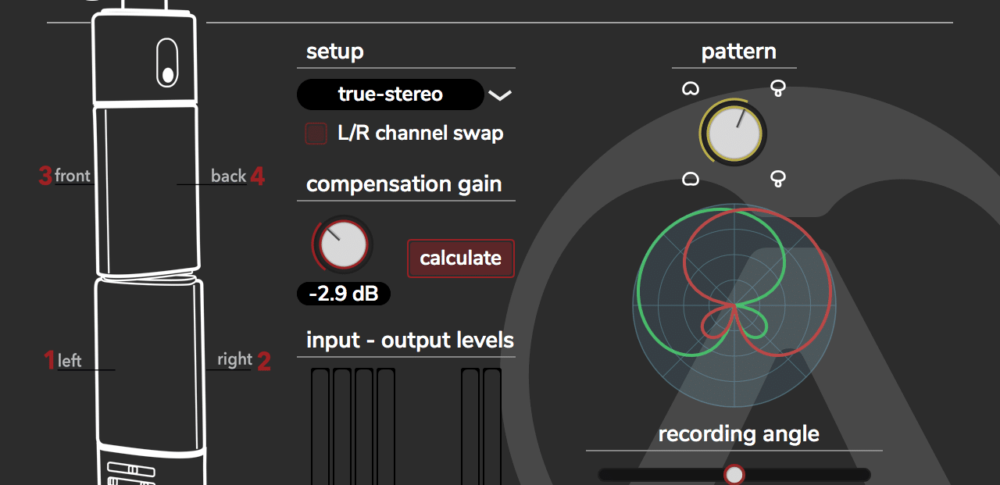This screenshot has width=1000, height=485.
Task: Click the '1 left' capsule label
Action: pos(62,361)
